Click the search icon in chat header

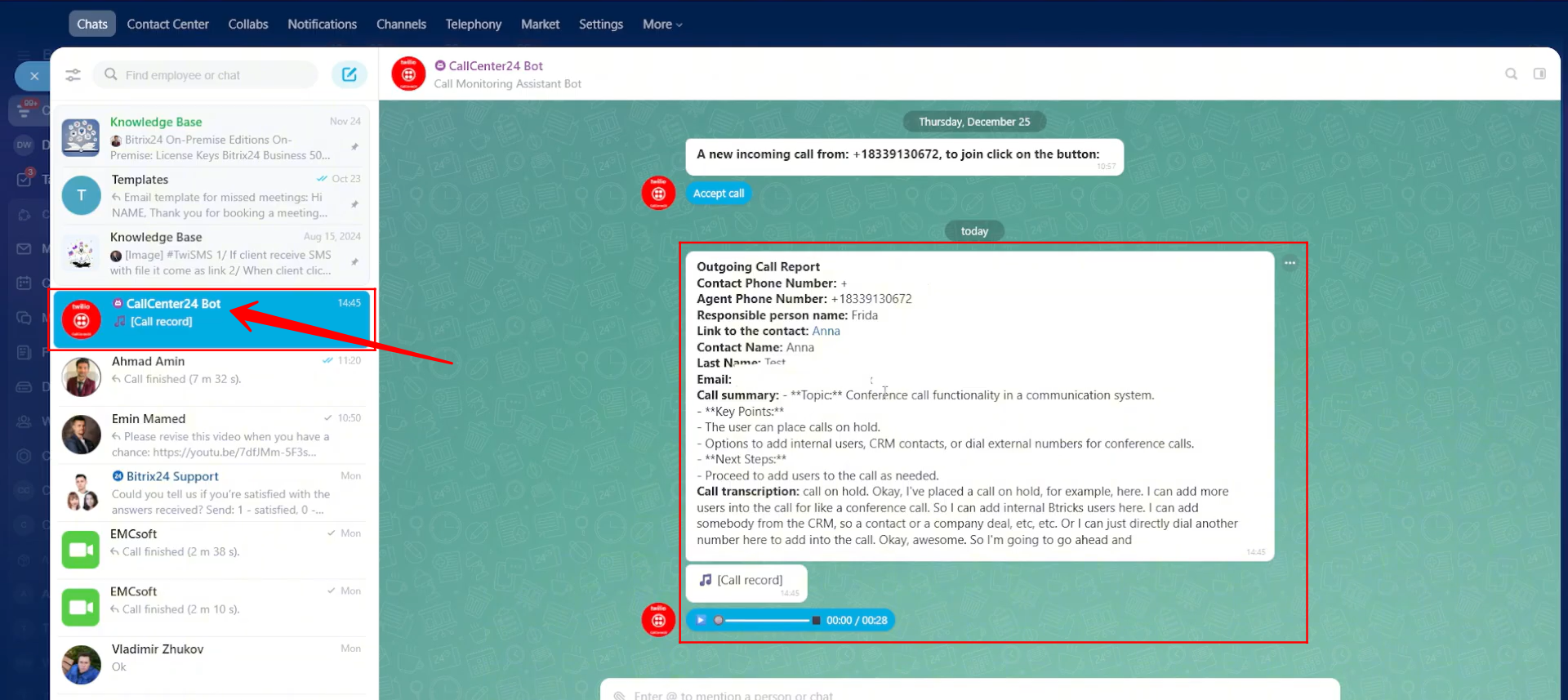(x=1511, y=74)
